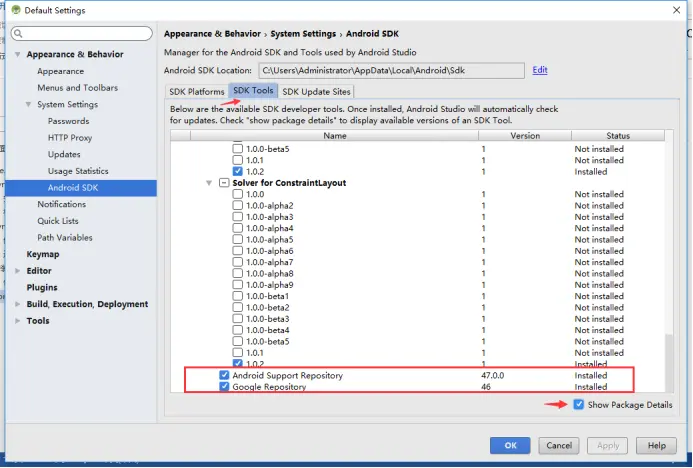
Task: Click "System Settings" in the breadcrumb
Action: 303,34
